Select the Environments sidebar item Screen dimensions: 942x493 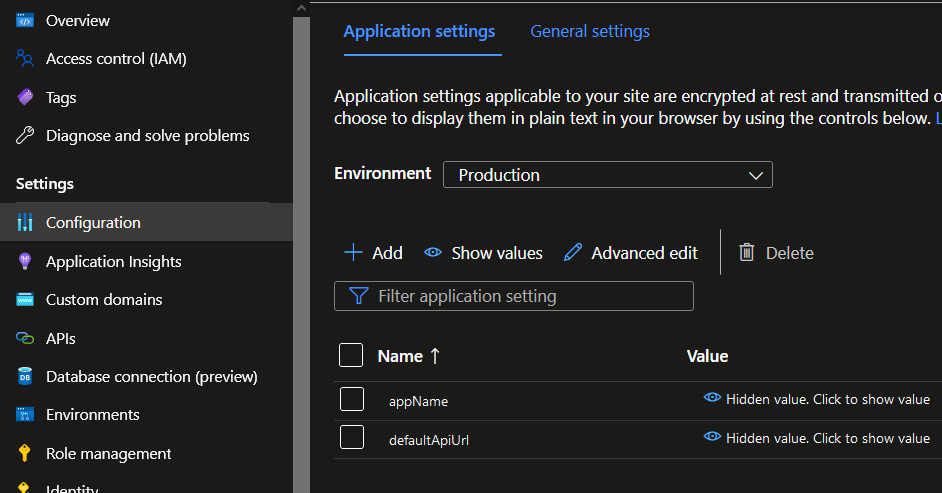click(92, 415)
